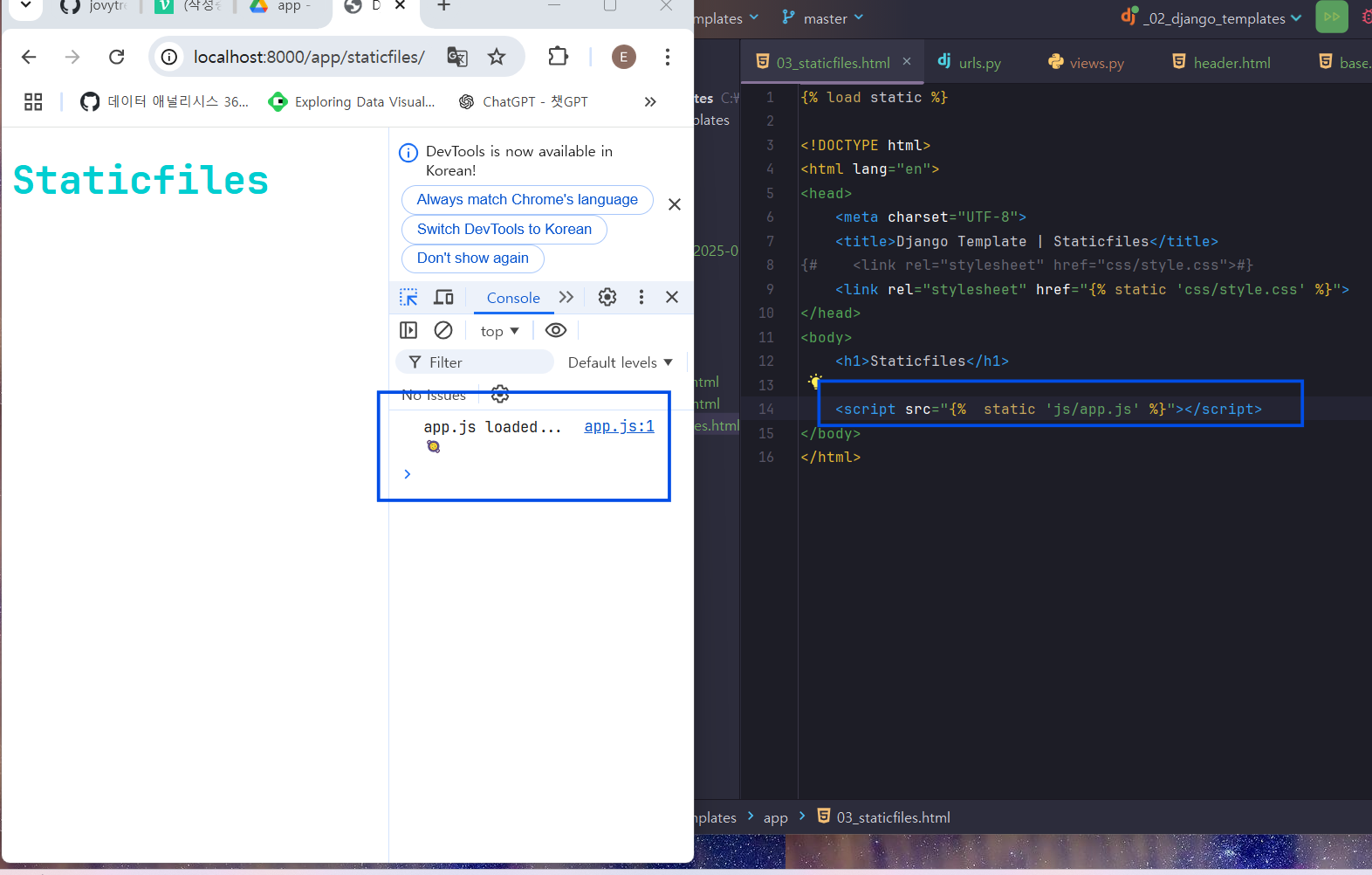Switch to urls.py editor tab
This screenshot has width=1372, height=875.
click(969, 63)
